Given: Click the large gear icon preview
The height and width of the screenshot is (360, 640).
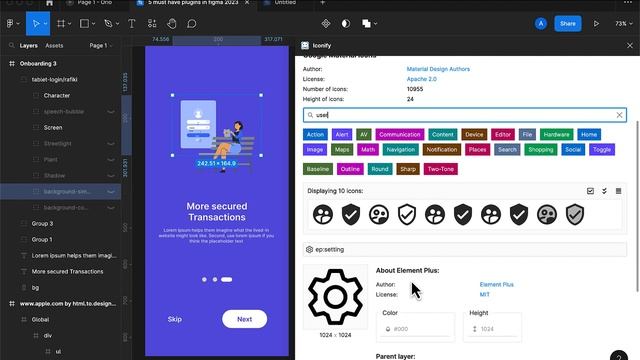Looking at the screenshot, I should tap(335, 297).
